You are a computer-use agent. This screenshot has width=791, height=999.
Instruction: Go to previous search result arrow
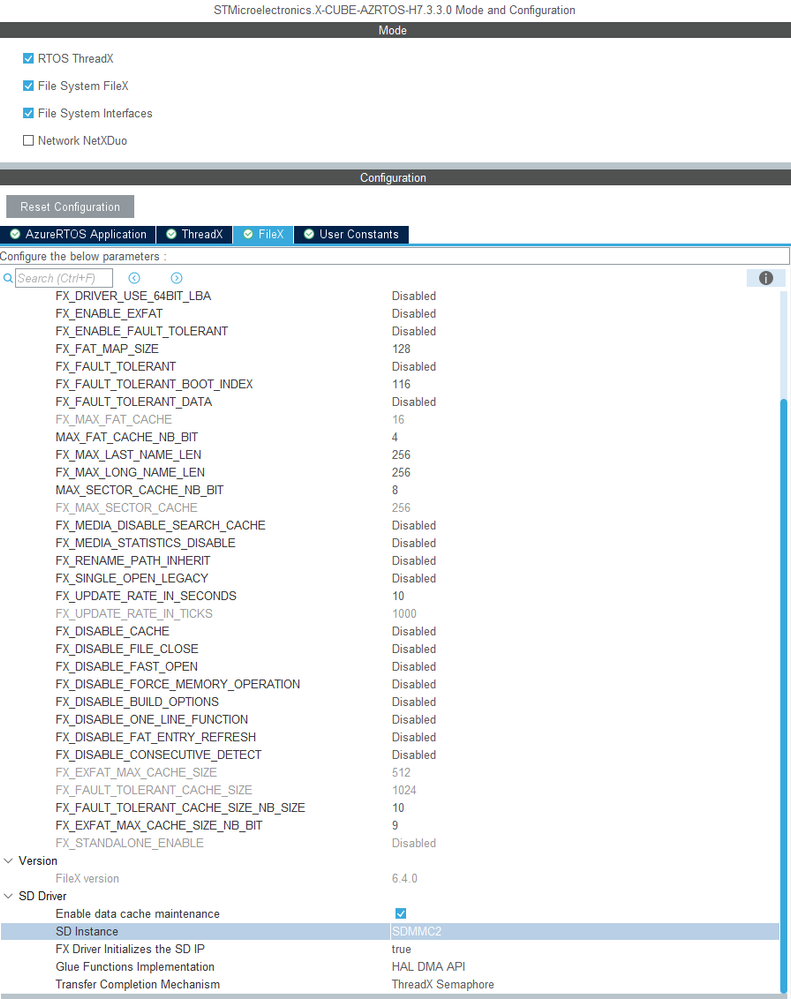(x=134, y=278)
